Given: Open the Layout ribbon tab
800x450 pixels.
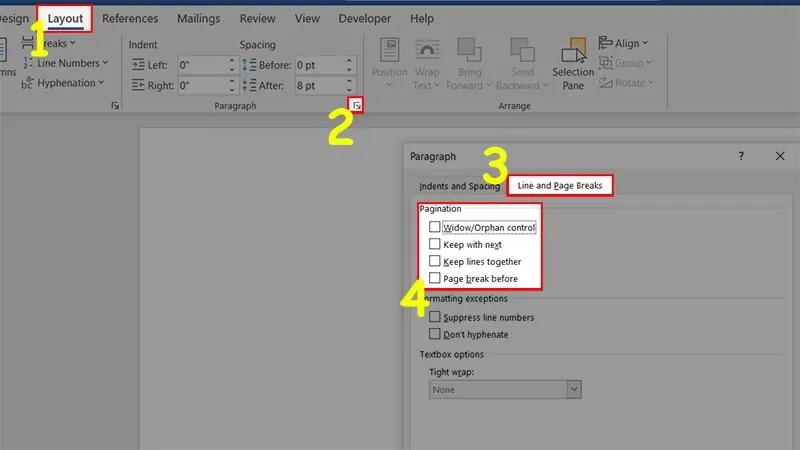Looking at the screenshot, I should point(65,19).
